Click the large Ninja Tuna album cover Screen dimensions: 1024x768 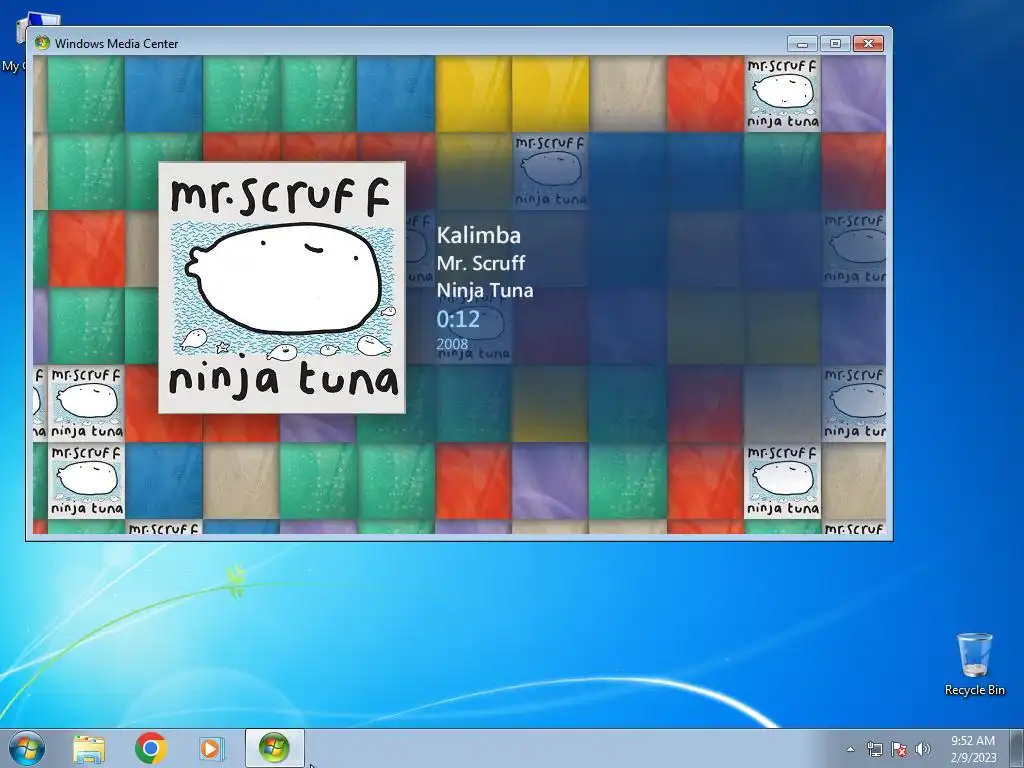tap(282, 287)
